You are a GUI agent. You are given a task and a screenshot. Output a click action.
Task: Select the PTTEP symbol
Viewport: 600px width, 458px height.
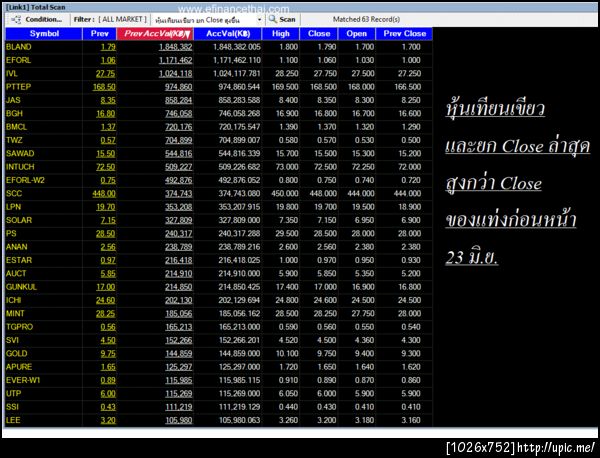[18, 87]
